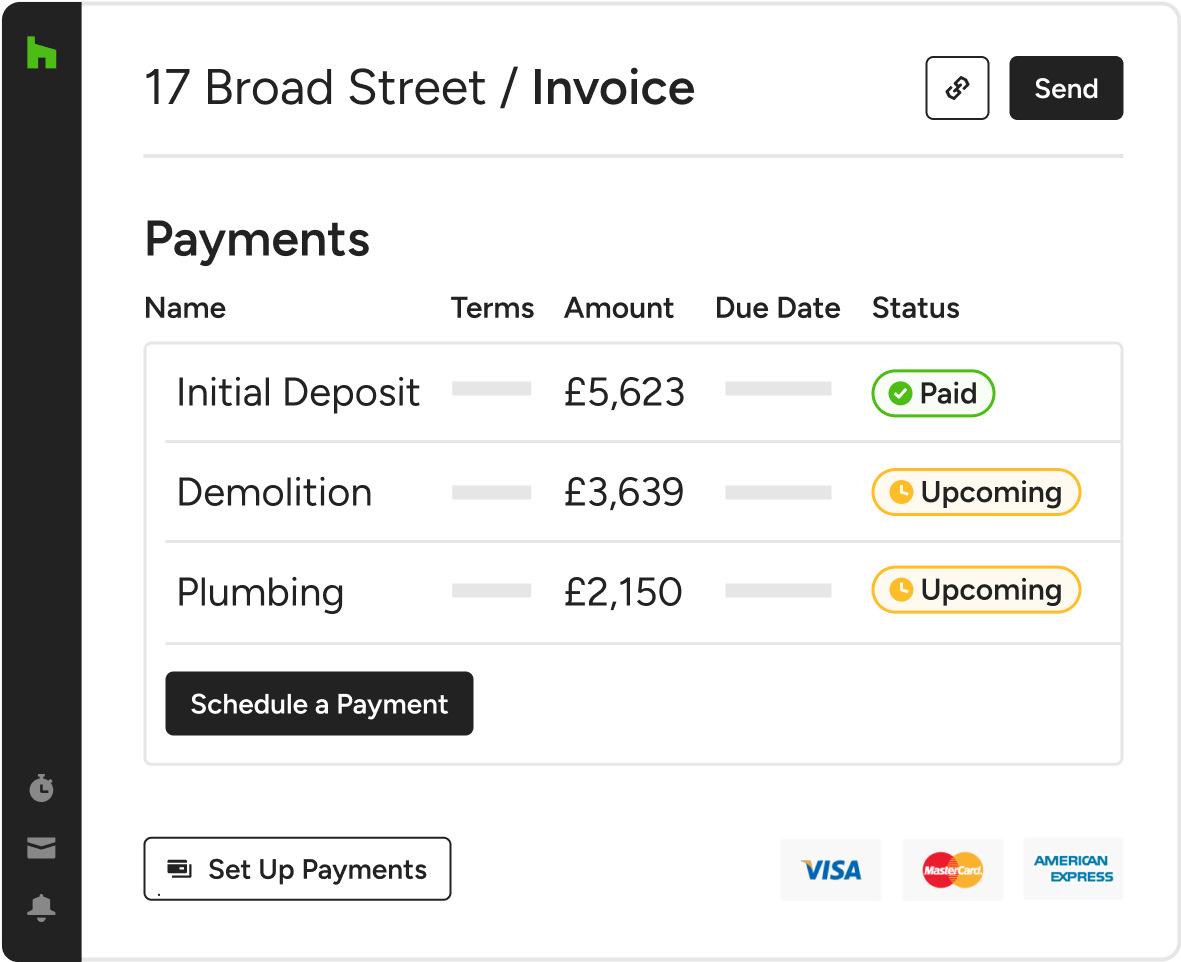Open the timer icon in sidebar

click(41, 788)
